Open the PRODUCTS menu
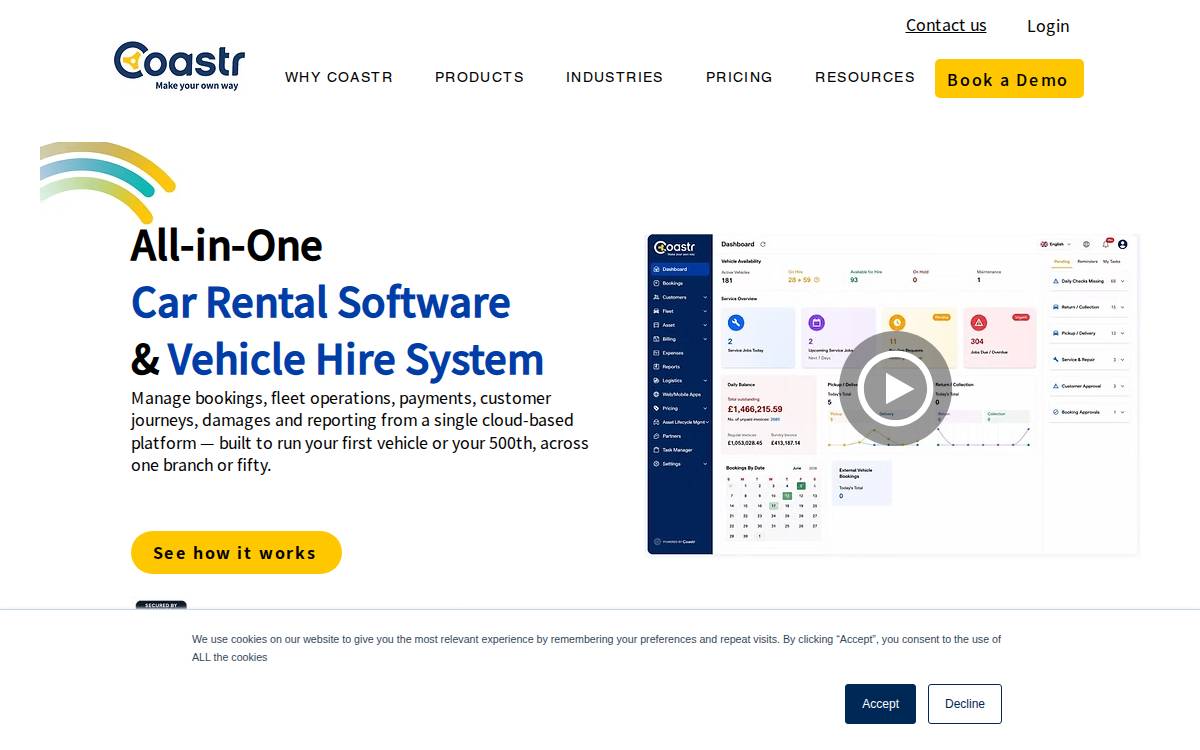 tap(479, 77)
